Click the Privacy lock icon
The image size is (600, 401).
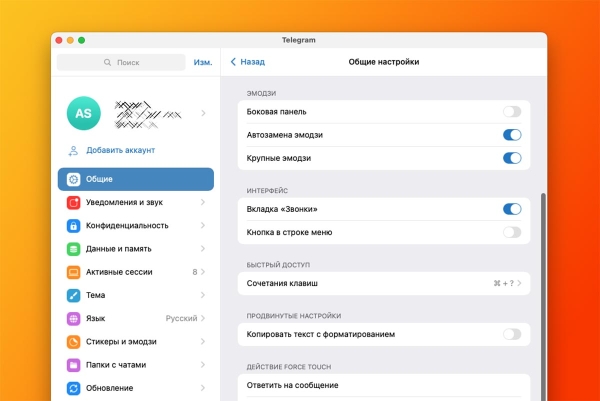74,226
